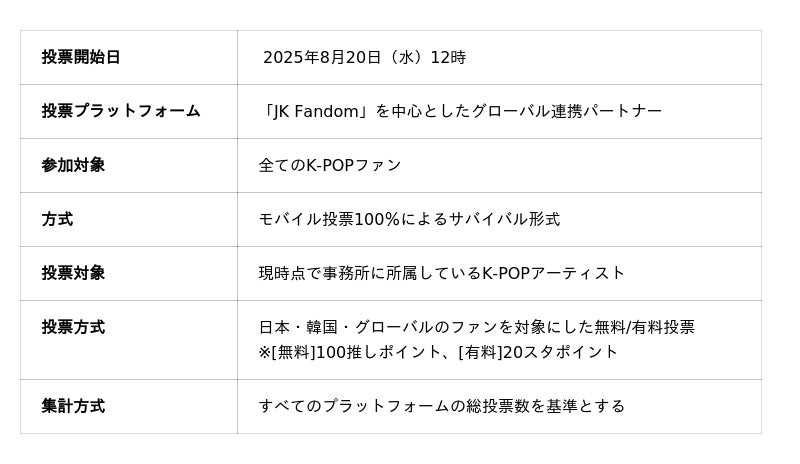Click the 参加対象 label
This screenshot has width=800, height=464.
click(x=73, y=165)
